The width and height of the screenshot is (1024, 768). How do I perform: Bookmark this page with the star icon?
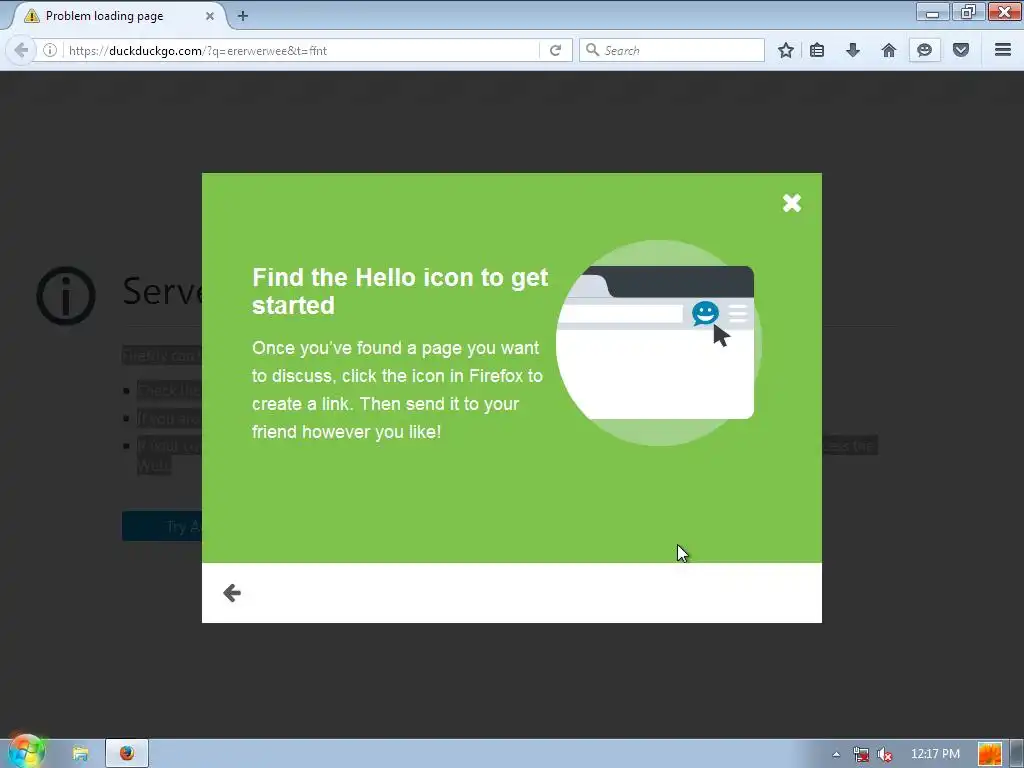coord(786,50)
